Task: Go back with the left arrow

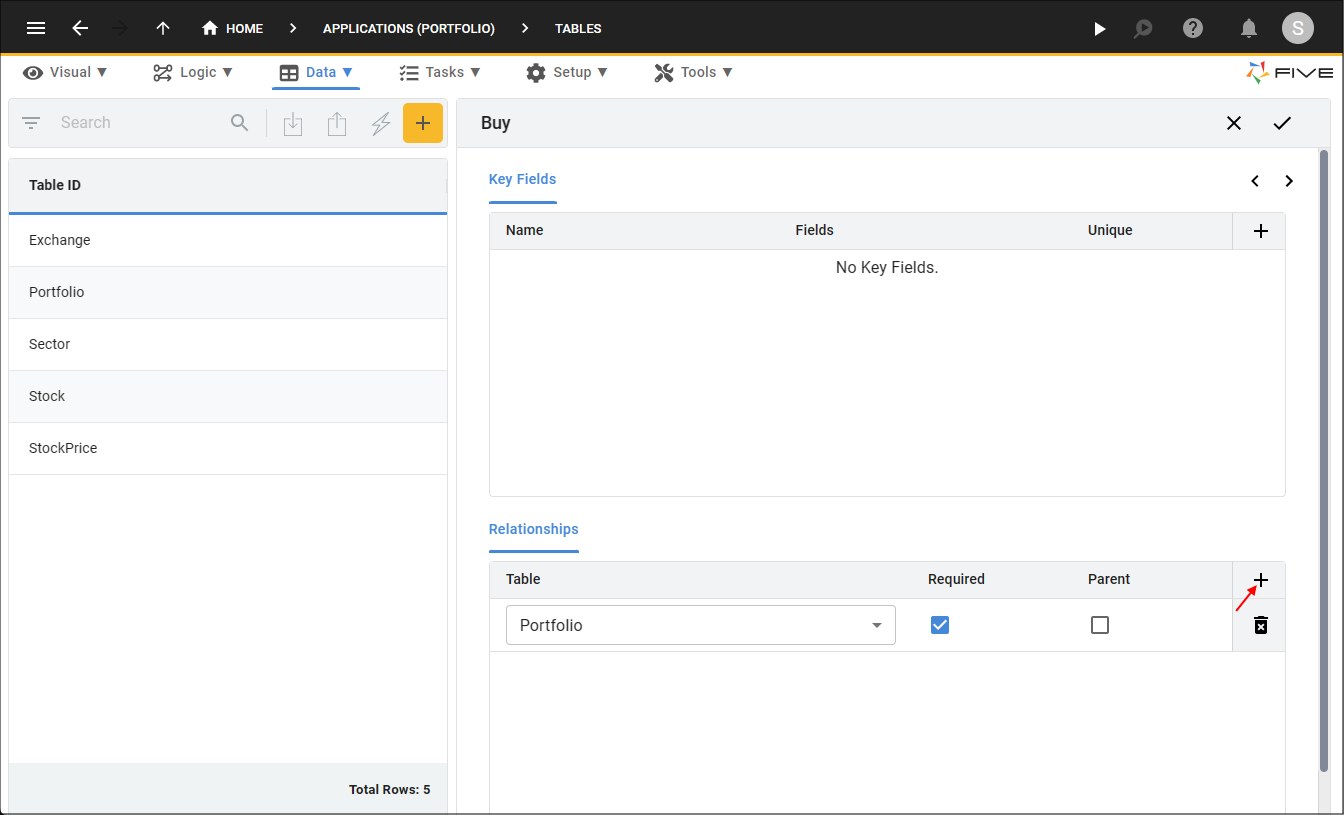Action: click(x=80, y=28)
